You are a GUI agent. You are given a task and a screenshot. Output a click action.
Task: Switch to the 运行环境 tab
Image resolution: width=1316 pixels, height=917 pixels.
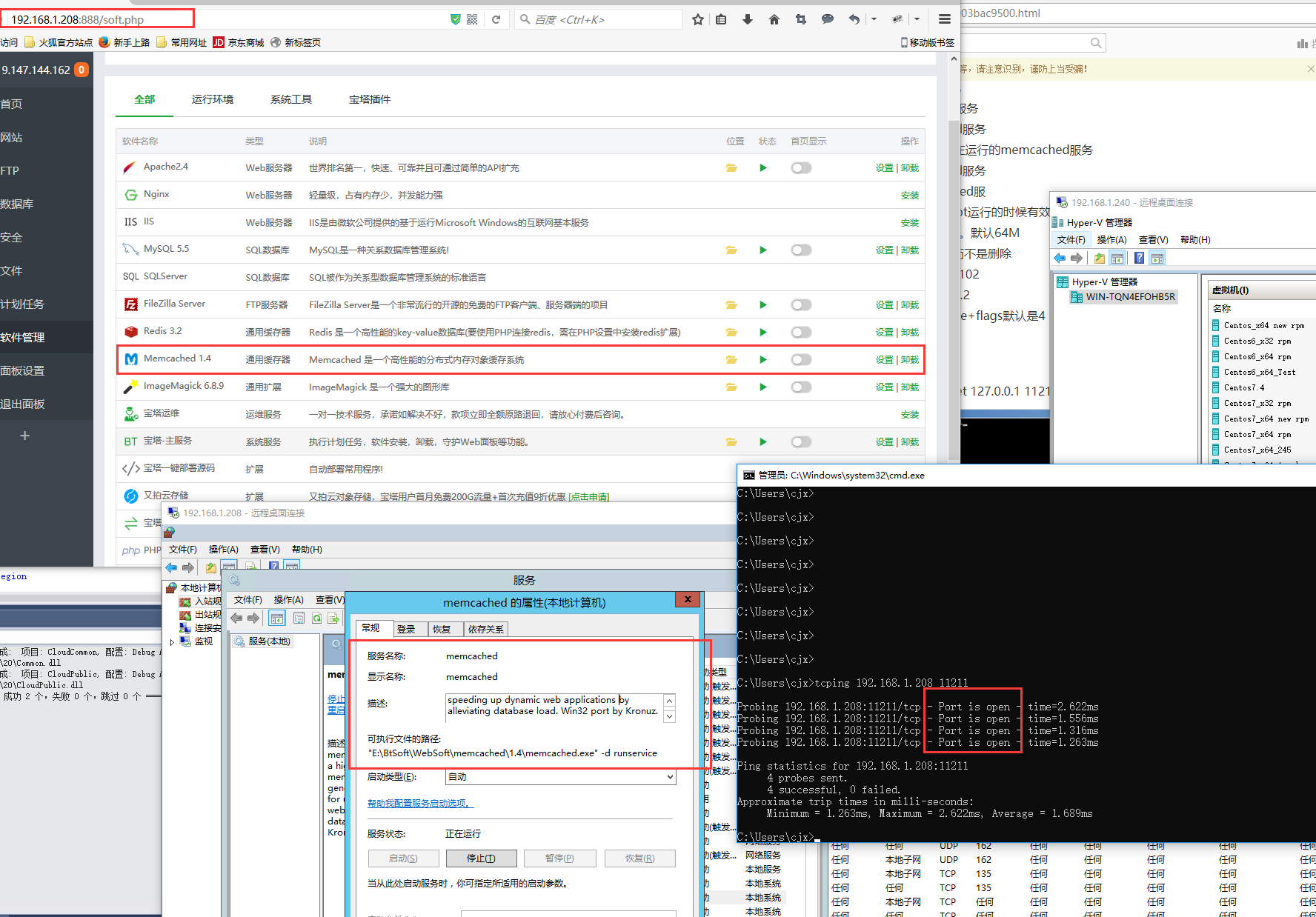coord(213,99)
